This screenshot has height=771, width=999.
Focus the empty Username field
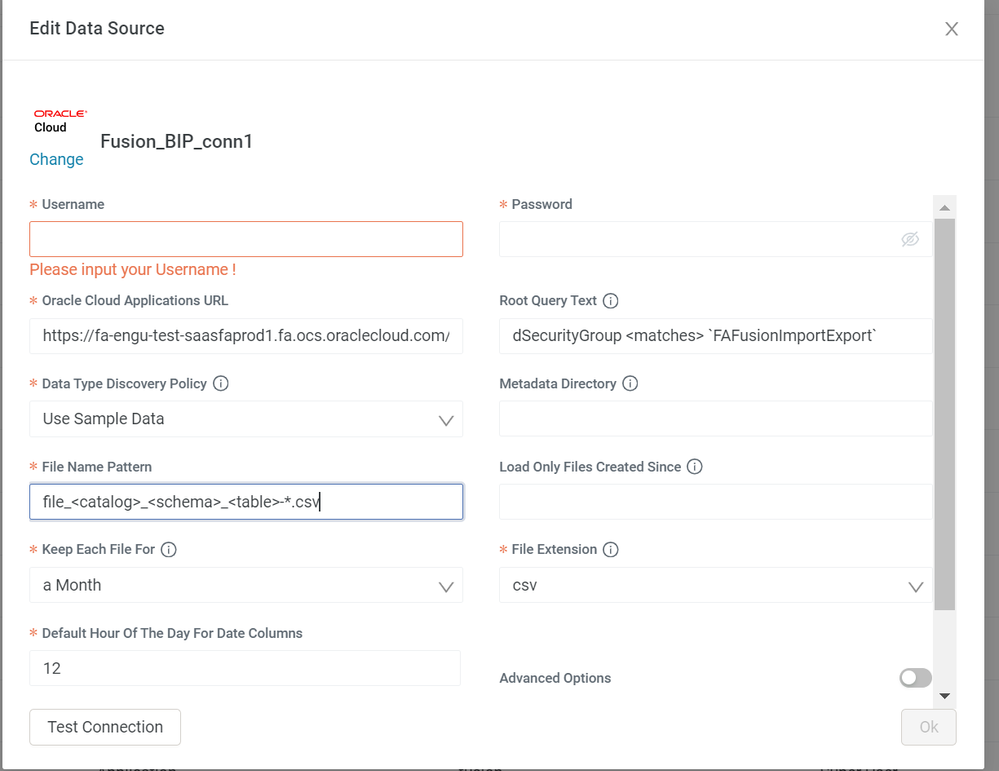pyautogui.click(x=246, y=240)
